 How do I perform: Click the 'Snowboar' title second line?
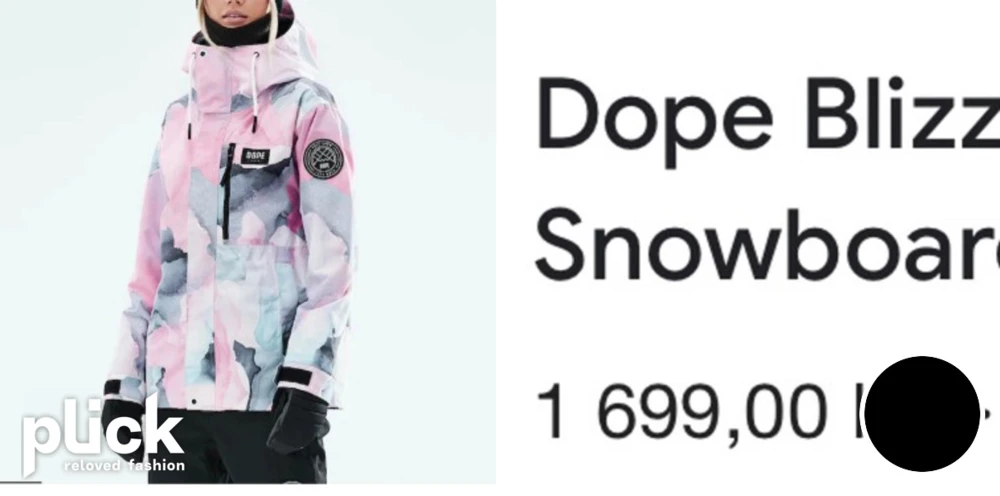[767, 247]
